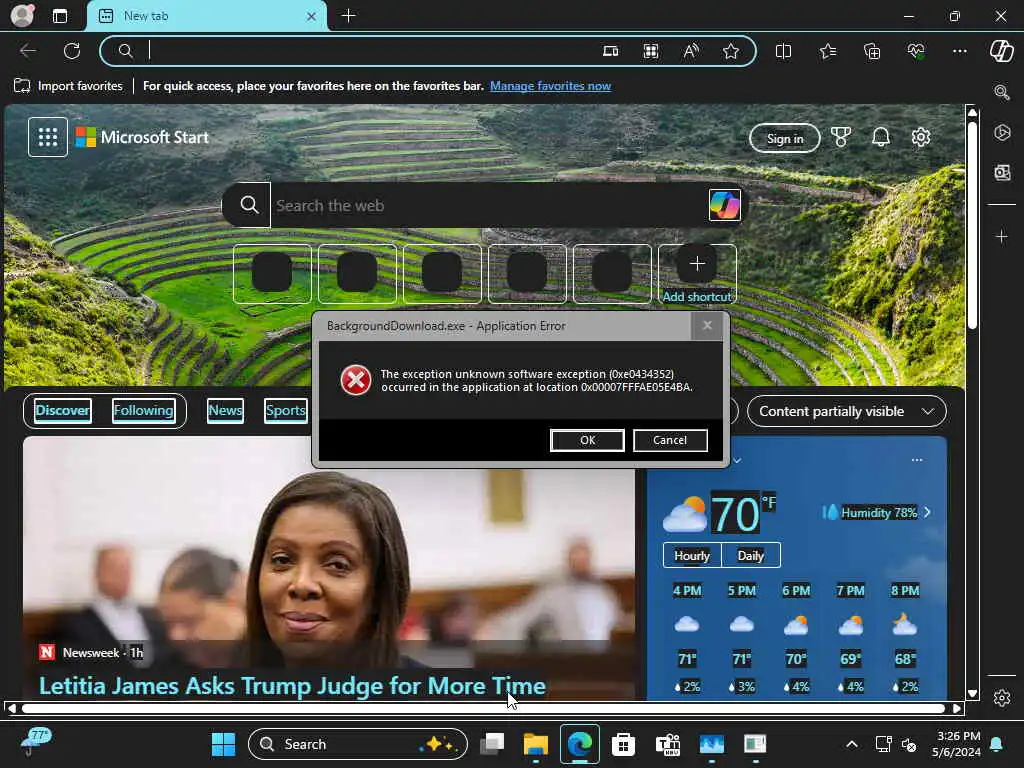The image size is (1024, 768).
Task: Click taskbar Search box
Action: tap(358, 744)
